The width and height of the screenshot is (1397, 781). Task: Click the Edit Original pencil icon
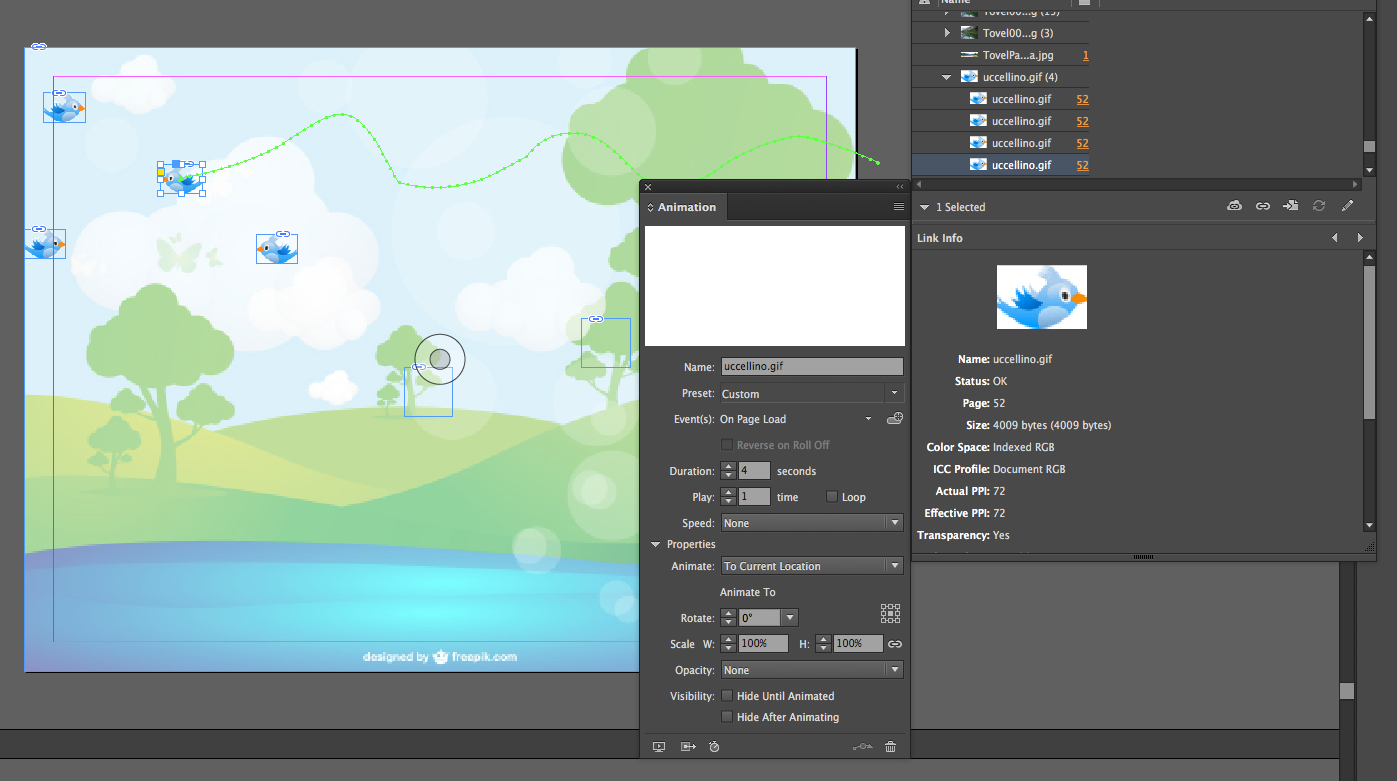click(x=1347, y=206)
